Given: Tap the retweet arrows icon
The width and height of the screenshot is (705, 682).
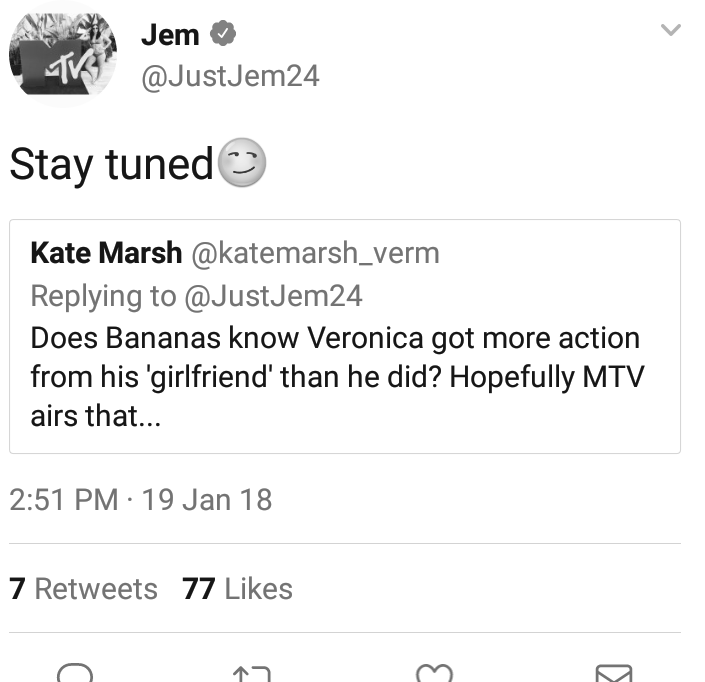Looking at the screenshot, I should point(252,673).
